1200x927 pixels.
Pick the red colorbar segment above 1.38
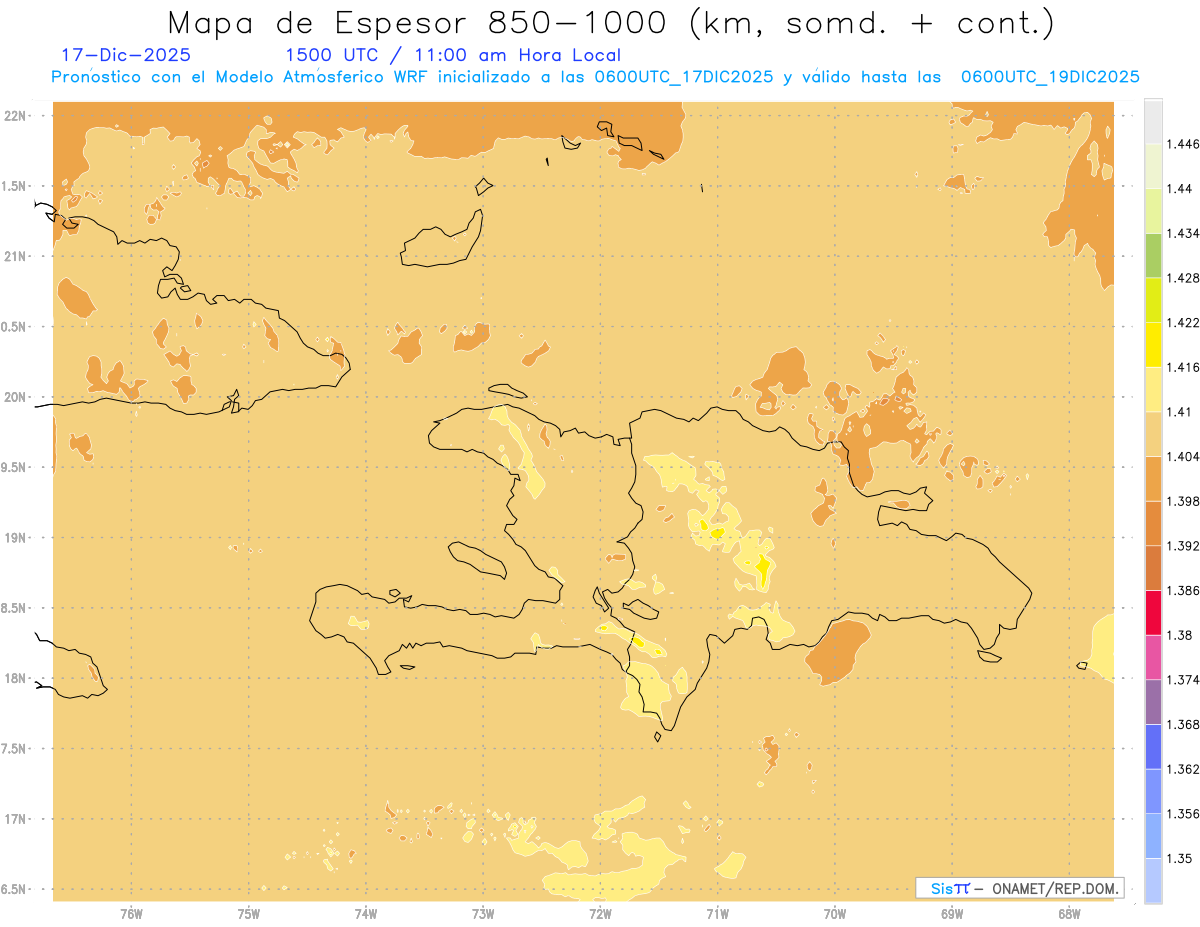pyautogui.click(x=1153, y=613)
